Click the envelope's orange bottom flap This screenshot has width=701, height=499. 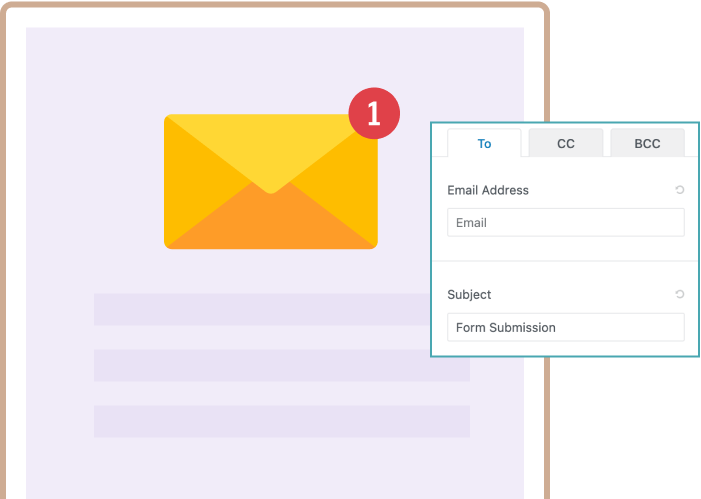(x=270, y=222)
